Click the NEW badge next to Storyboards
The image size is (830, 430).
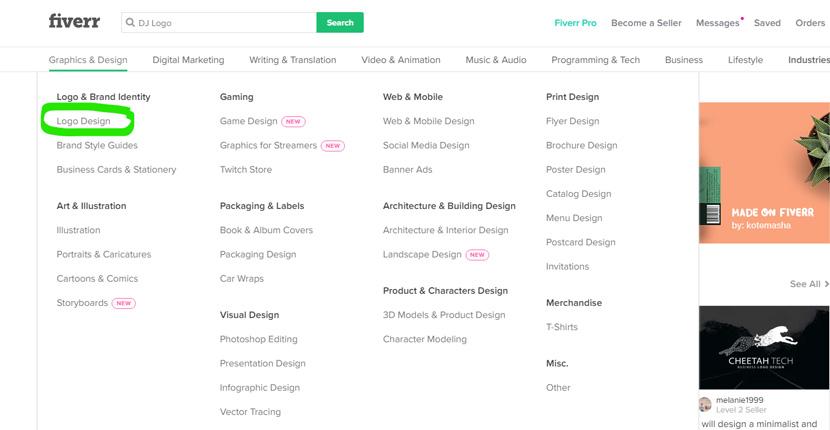pyautogui.click(x=123, y=303)
